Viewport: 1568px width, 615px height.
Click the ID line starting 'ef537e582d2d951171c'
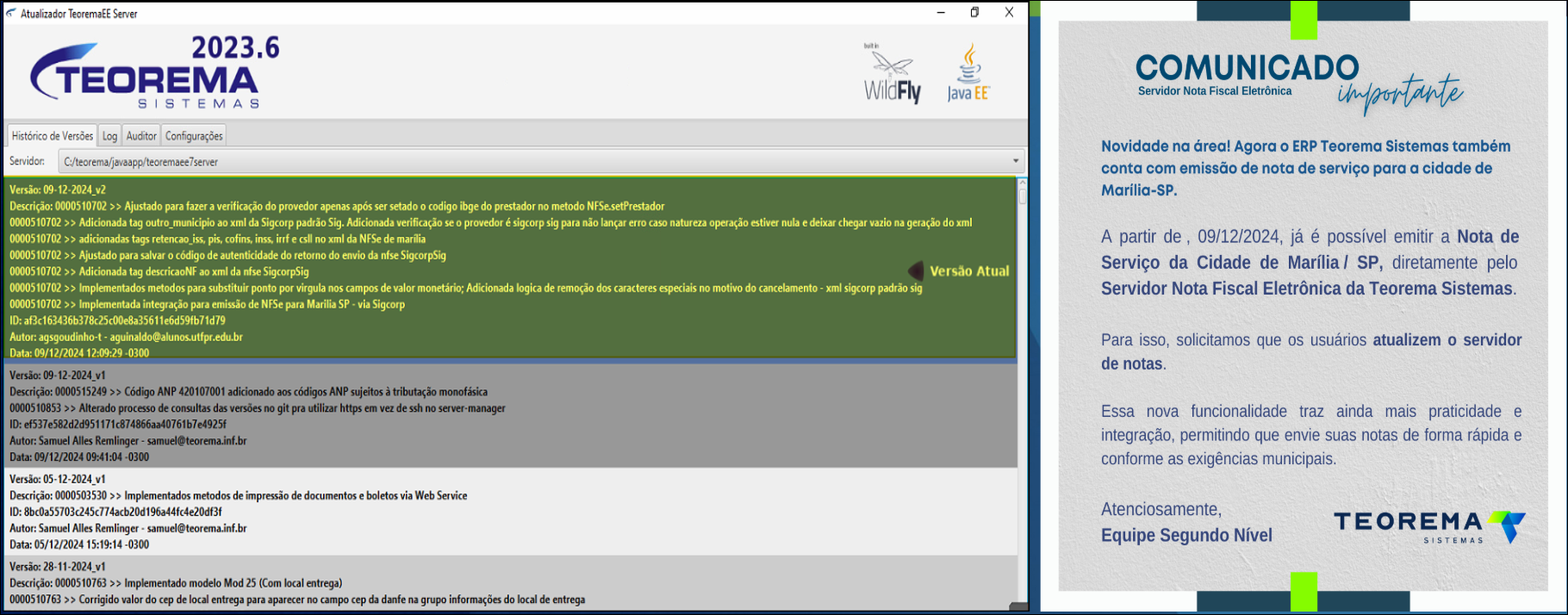pyautogui.click(x=118, y=425)
